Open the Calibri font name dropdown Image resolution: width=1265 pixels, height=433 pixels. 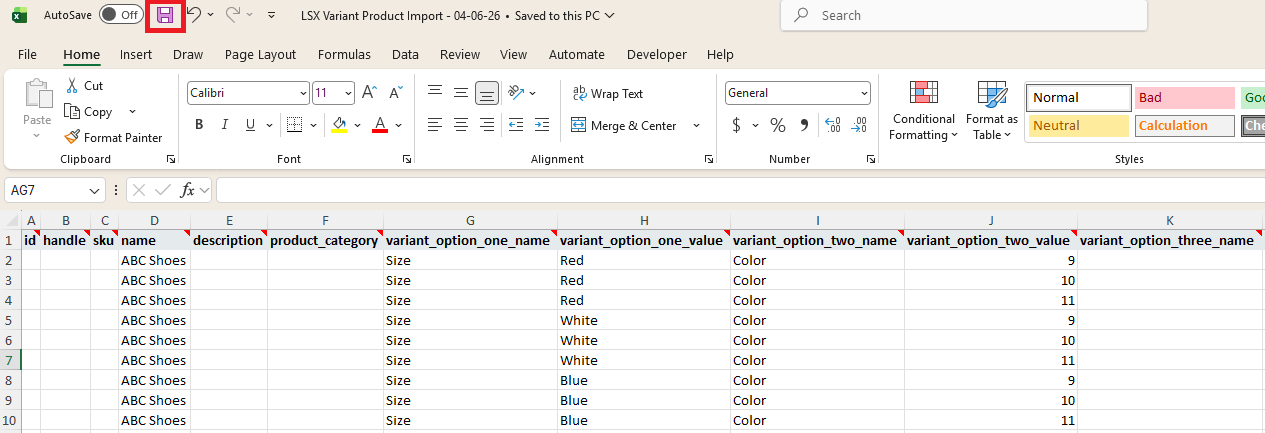304,93
